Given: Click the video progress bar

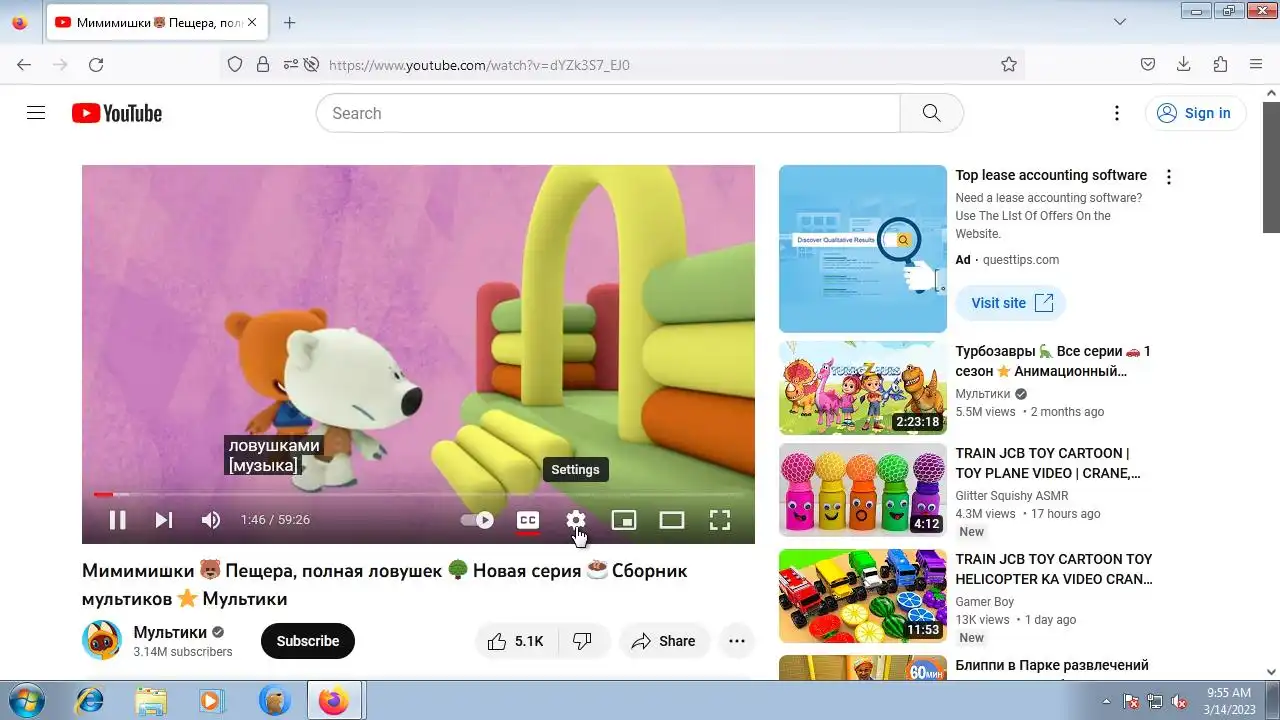Looking at the screenshot, I should click(x=418, y=494).
